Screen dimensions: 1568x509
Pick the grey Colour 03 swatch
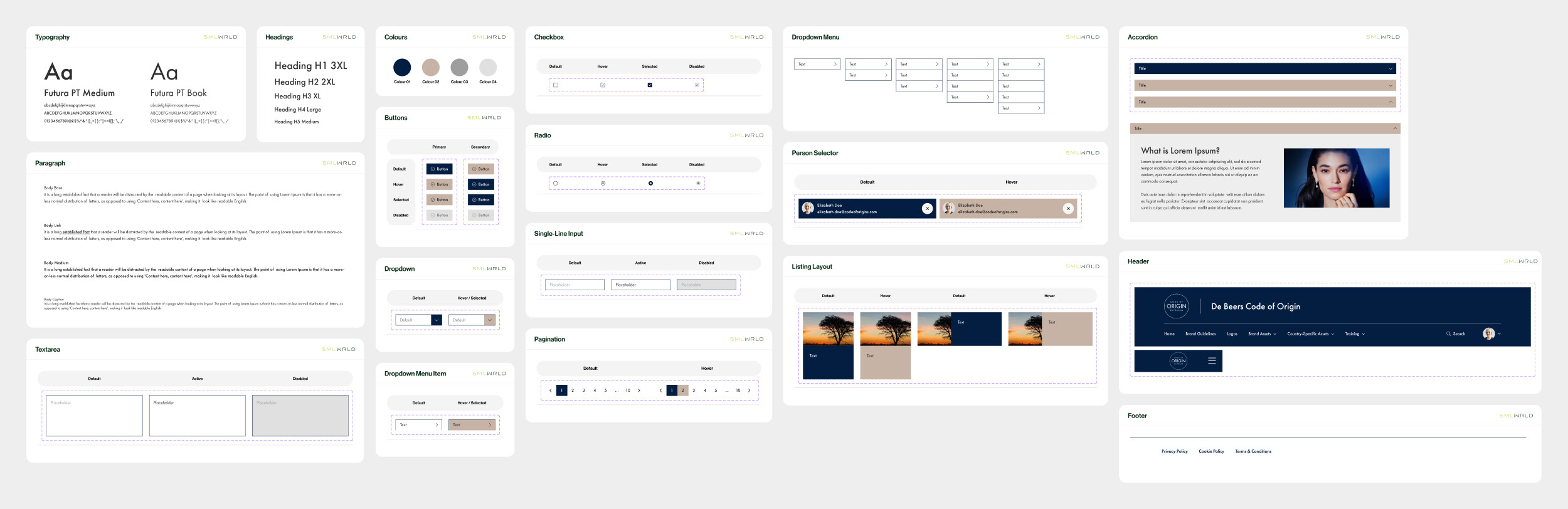pyautogui.click(x=459, y=67)
